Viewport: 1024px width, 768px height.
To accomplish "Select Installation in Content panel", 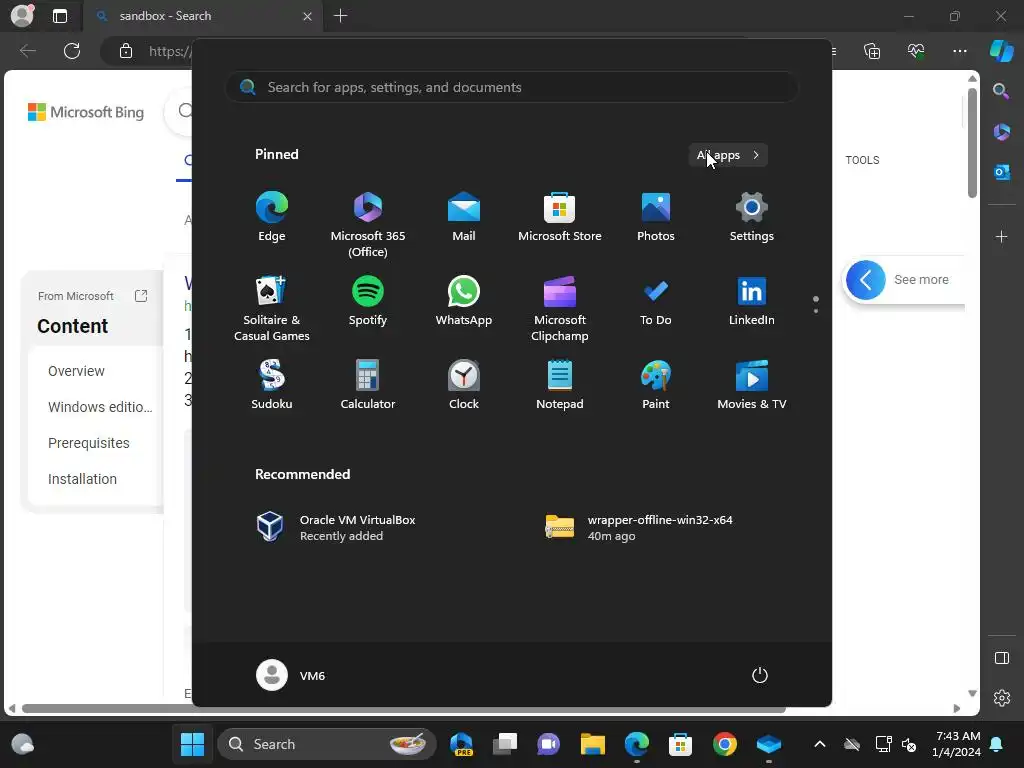I will pyautogui.click(x=82, y=479).
